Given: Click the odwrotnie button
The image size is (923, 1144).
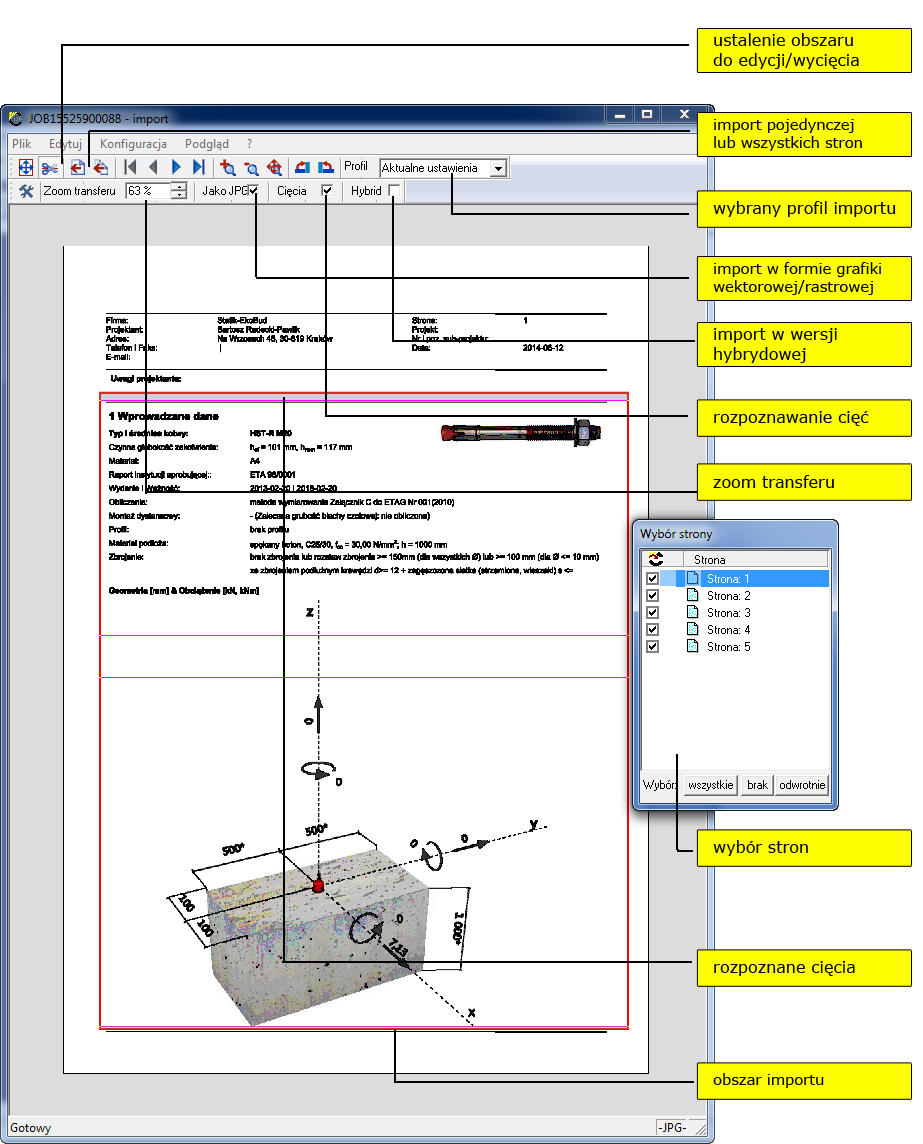Looking at the screenshot, I should pyautogui.click(x=802, y=785).
